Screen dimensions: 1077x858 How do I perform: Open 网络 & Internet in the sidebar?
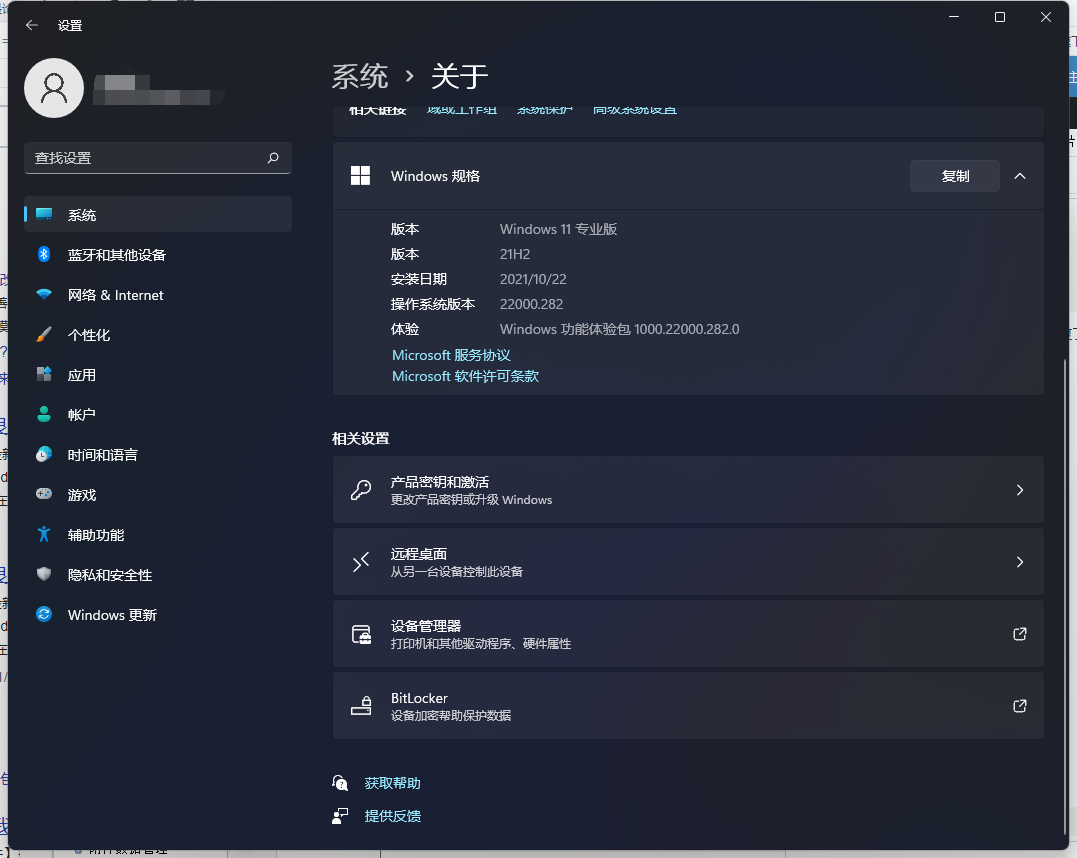tap(157, 295)
